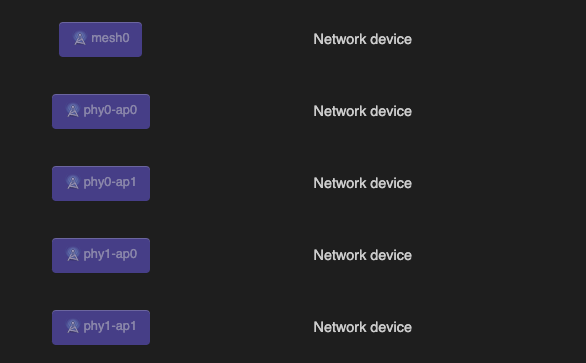Choose the phy1-ap0 device badge
Viewport: 586px width, 363px height.
coord(101,255)
